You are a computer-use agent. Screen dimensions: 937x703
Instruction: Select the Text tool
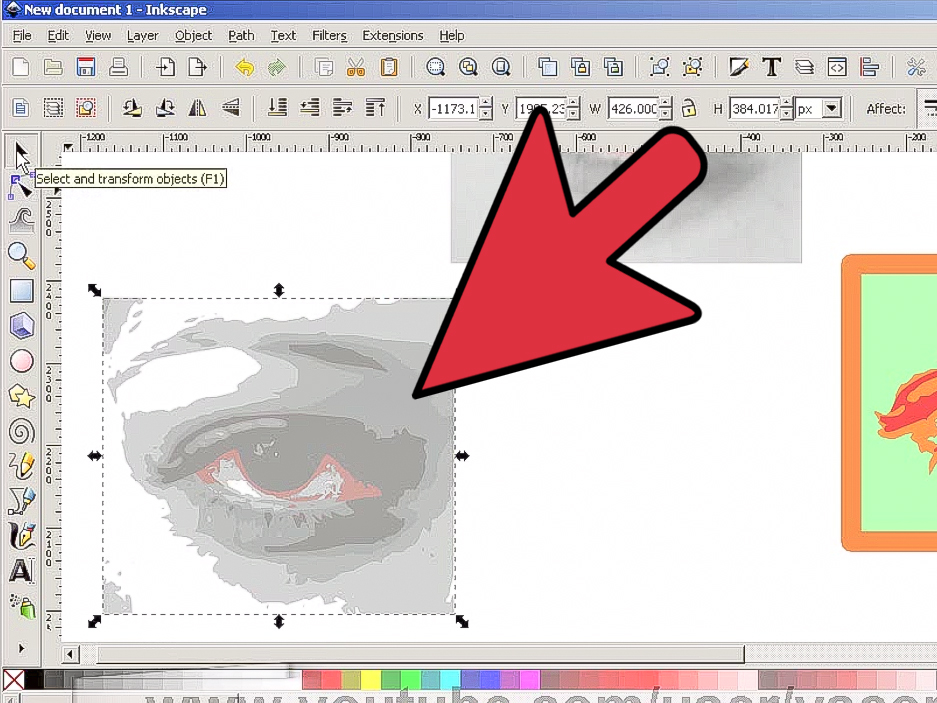point(22,571)
